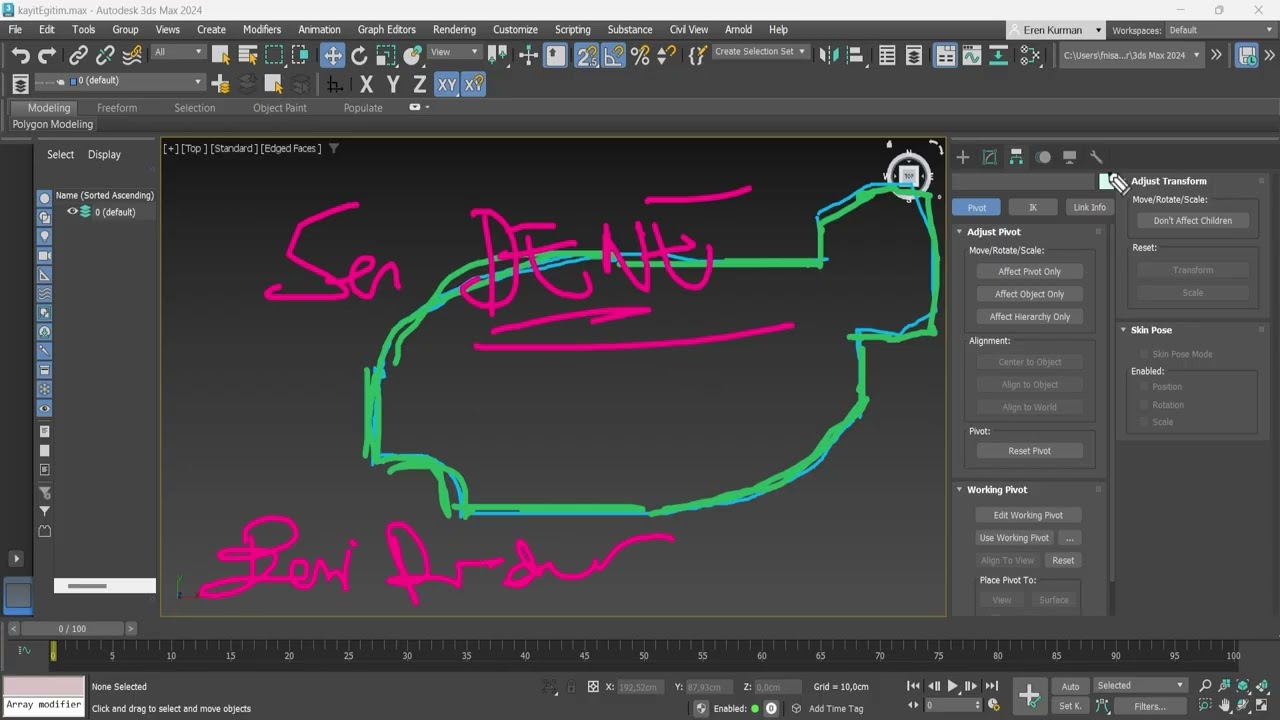Click the Play Animation button

952,686
